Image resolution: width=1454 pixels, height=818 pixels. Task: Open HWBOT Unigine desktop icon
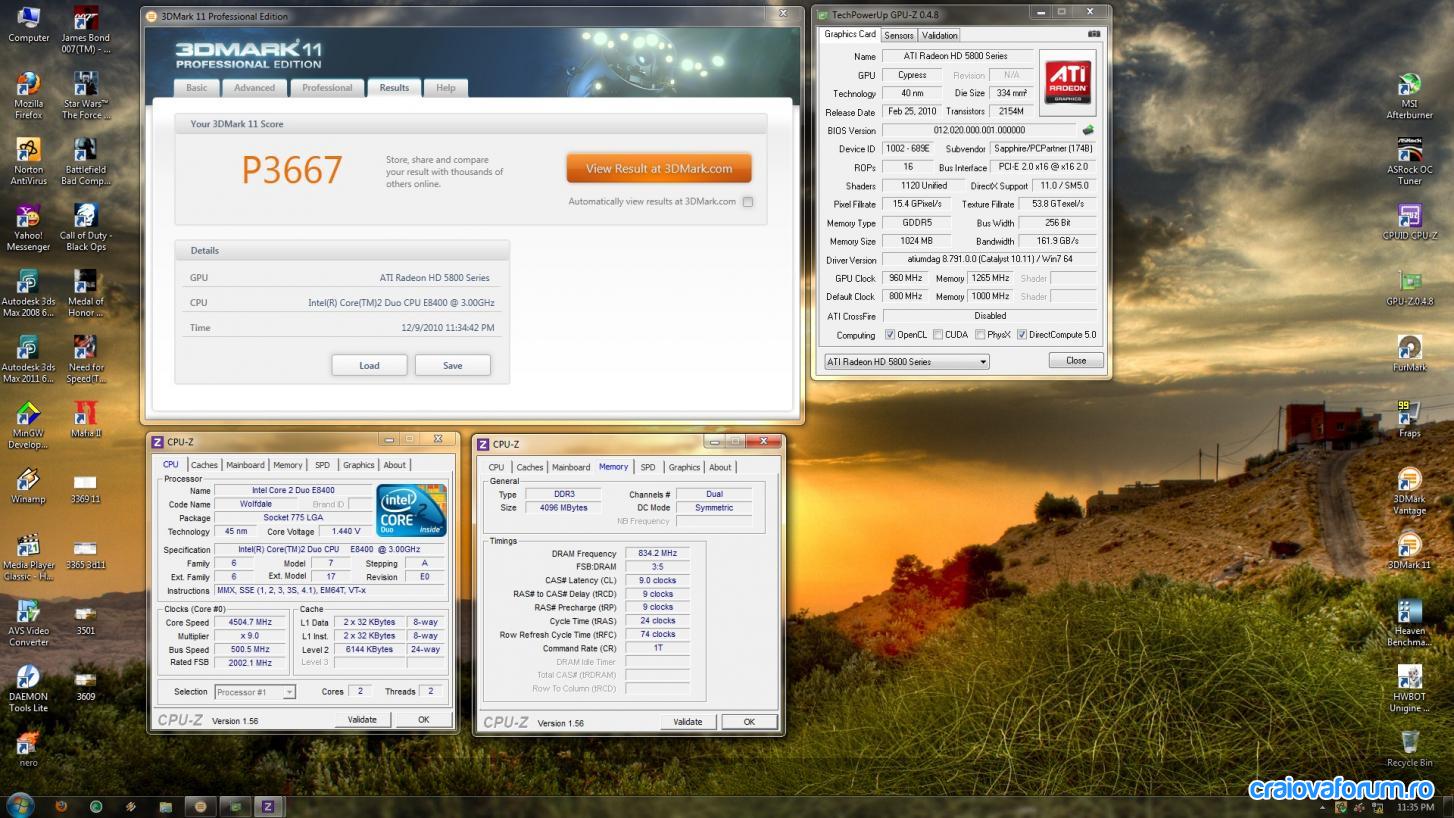coord(1409,689)
